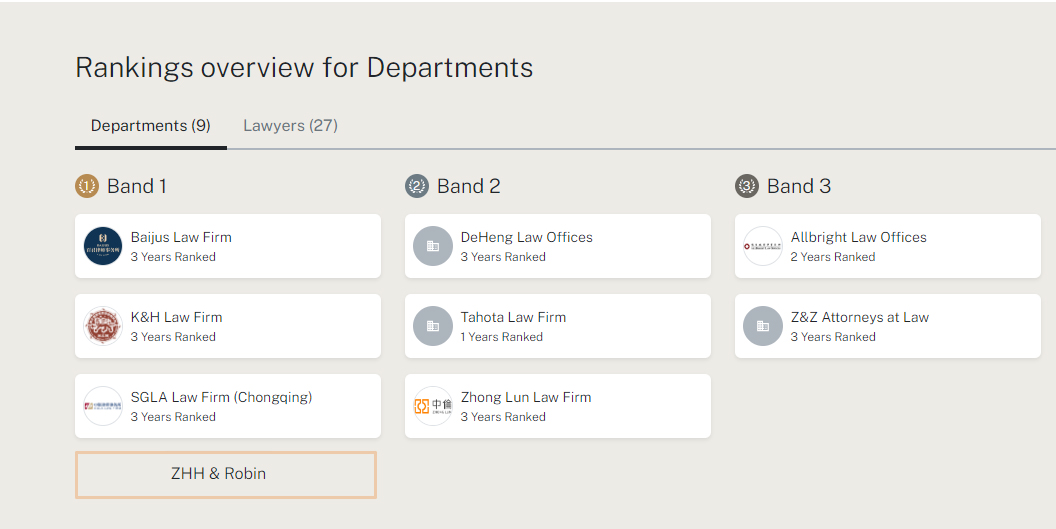Image resolution: width=1056 pixels, height=529 pixels.
Task: Click the Allbright Law Offices logo
Action: tap(763, 246)
